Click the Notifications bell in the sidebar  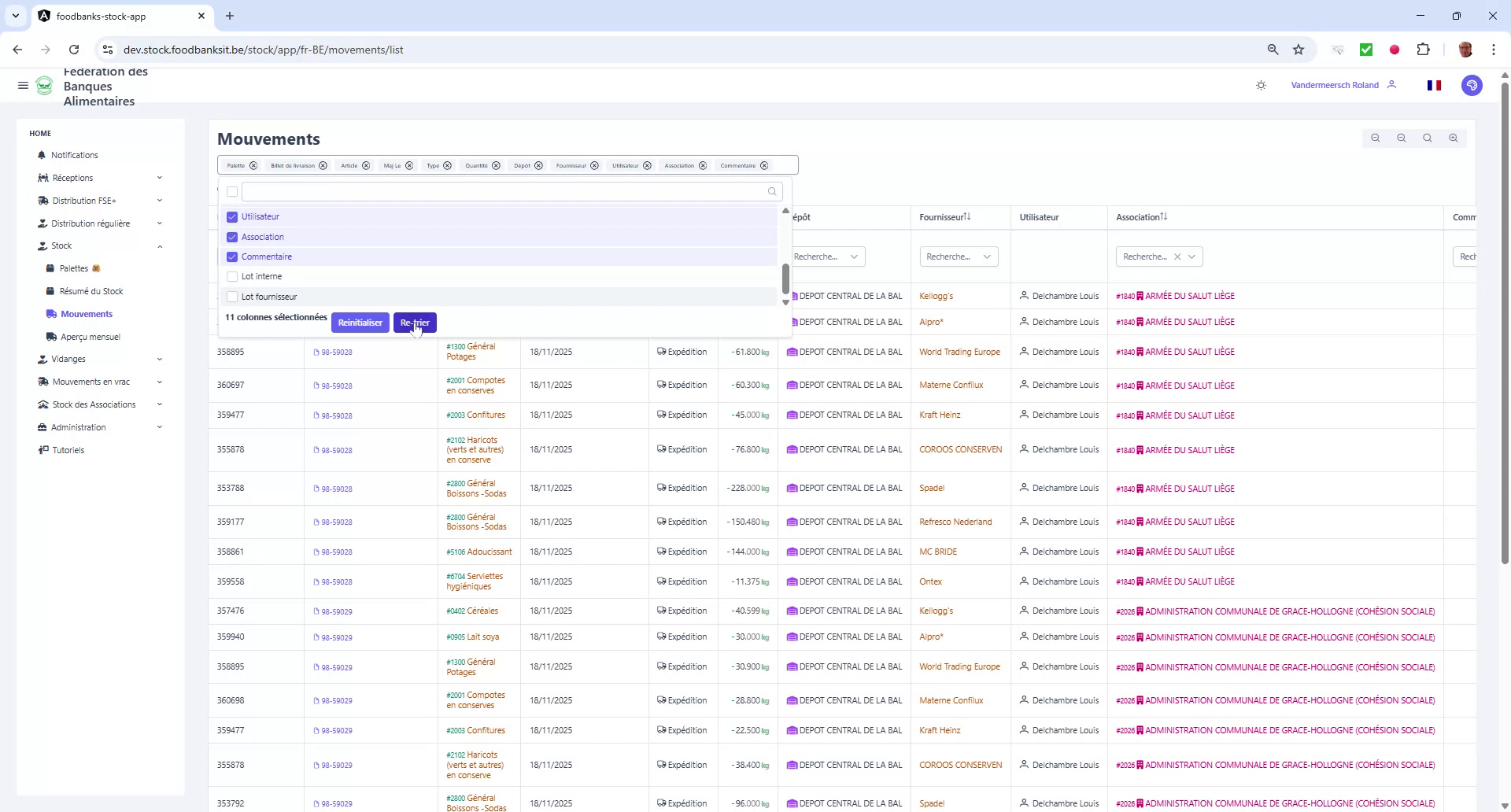pos(73,155)
